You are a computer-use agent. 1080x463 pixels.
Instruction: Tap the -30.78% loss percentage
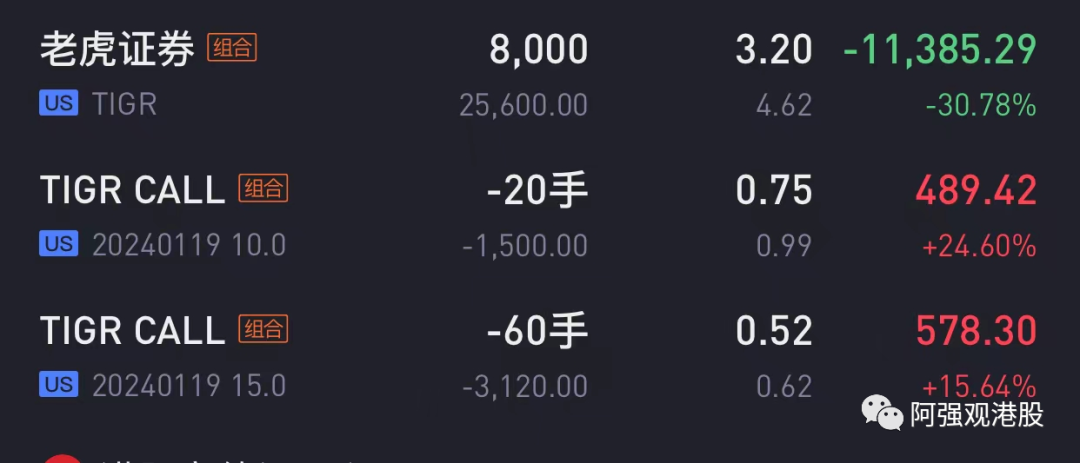(980, 104)
